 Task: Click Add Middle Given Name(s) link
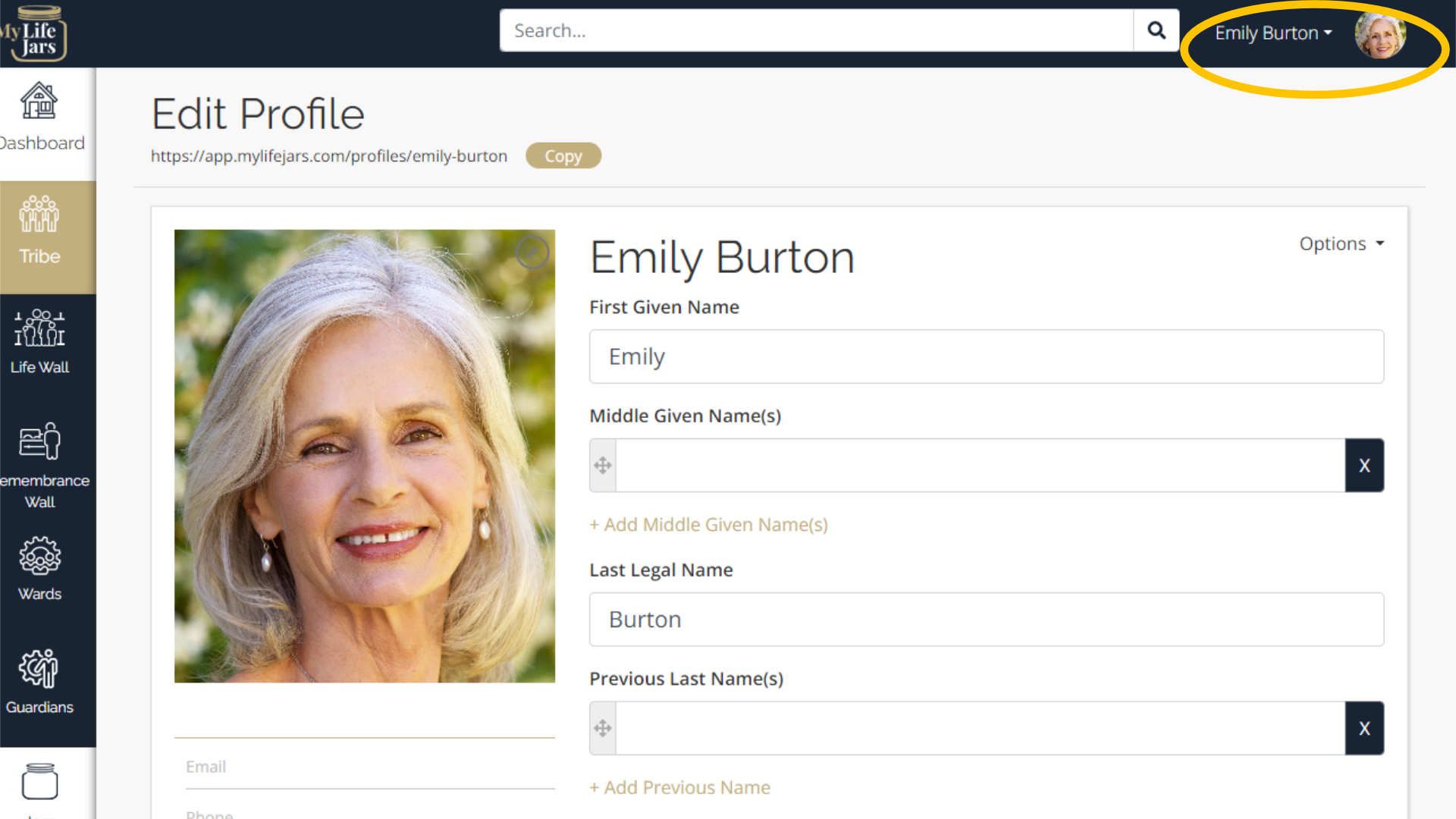[x=708, y=525]
